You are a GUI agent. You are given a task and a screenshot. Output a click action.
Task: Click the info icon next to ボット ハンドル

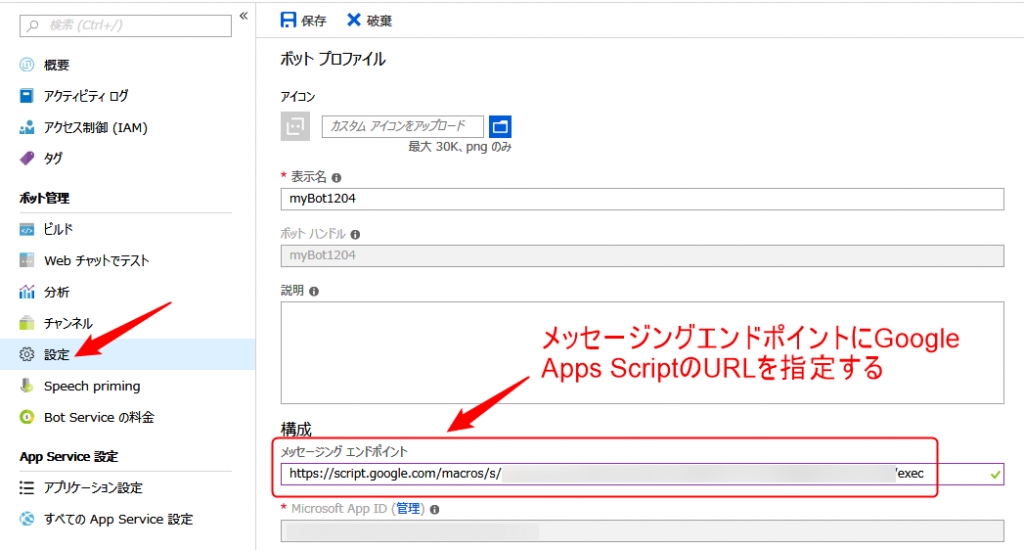355,235
